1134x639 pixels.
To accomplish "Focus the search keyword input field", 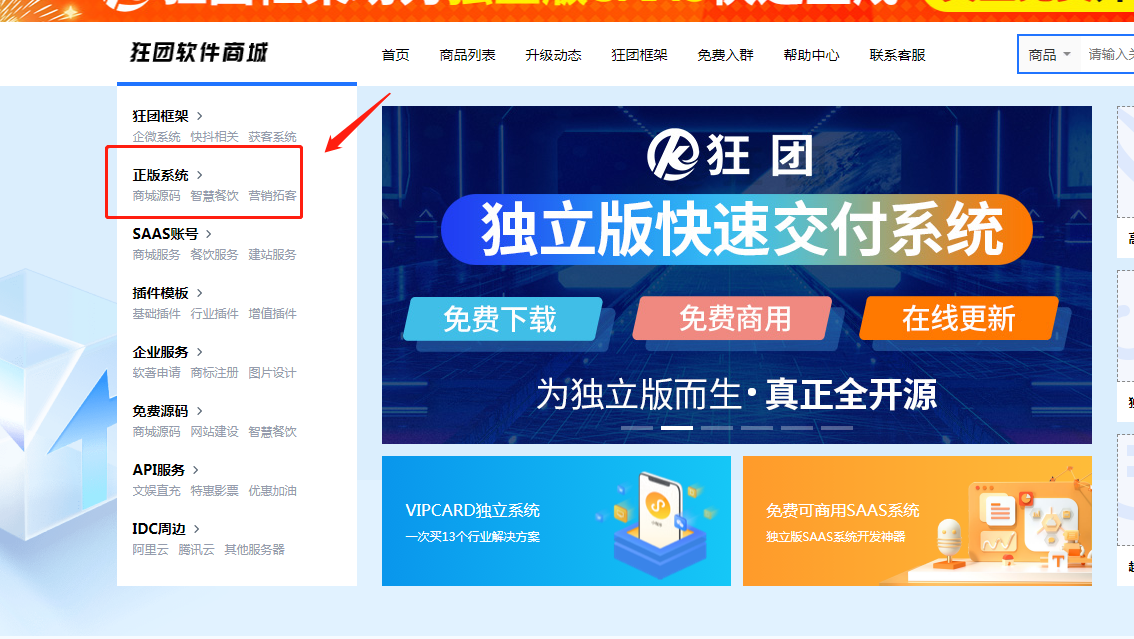I will 1108,55.
